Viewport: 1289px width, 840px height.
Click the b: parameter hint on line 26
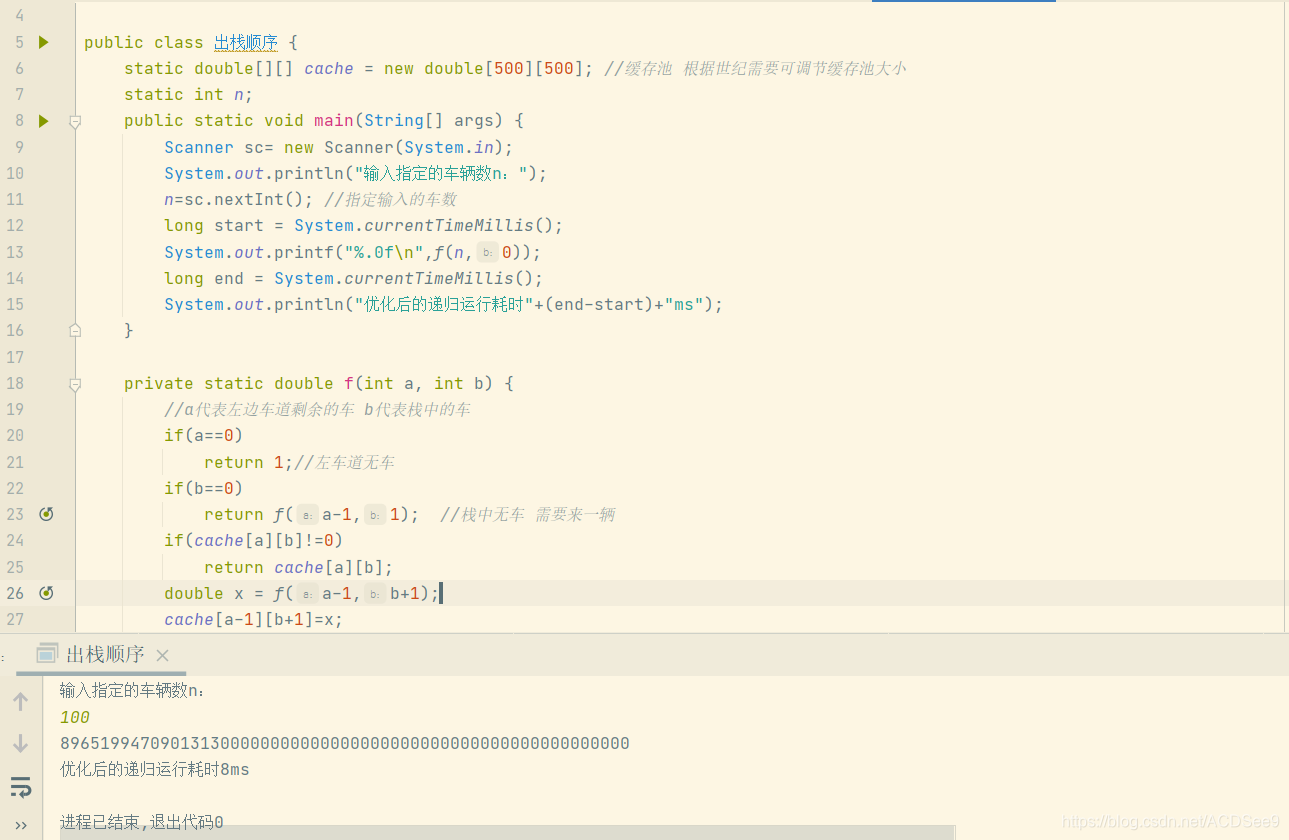375,593
